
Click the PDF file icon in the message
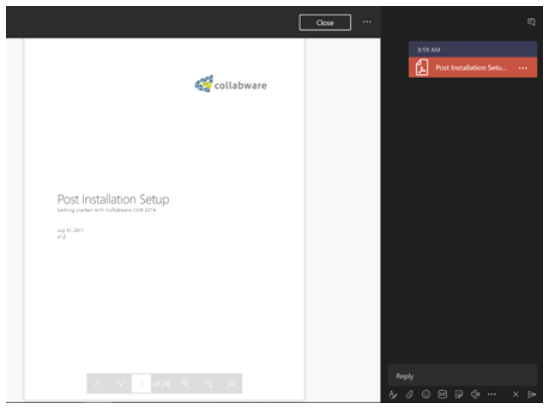pos(422,67)
